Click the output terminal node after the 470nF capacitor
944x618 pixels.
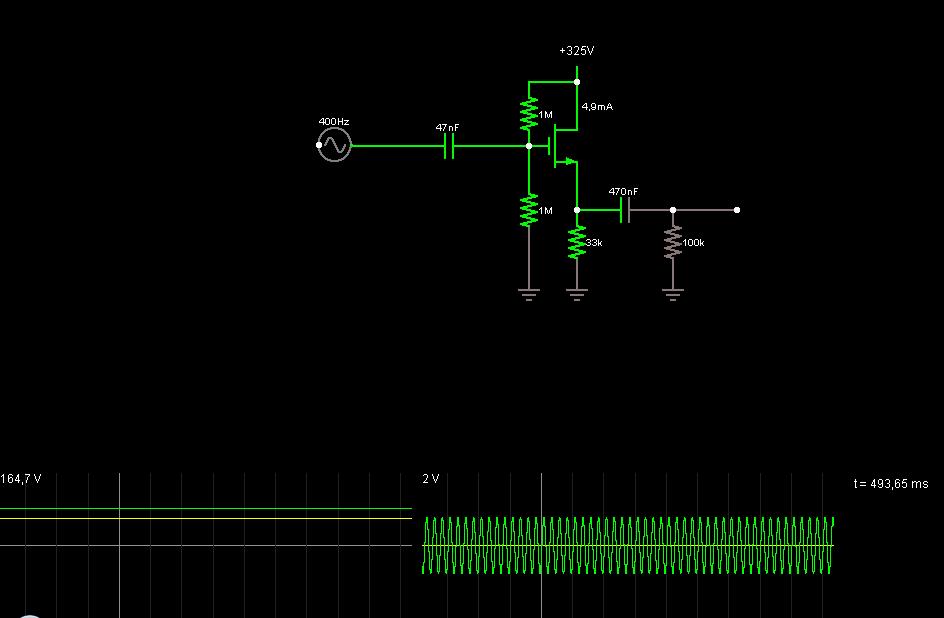pos(737,210)
